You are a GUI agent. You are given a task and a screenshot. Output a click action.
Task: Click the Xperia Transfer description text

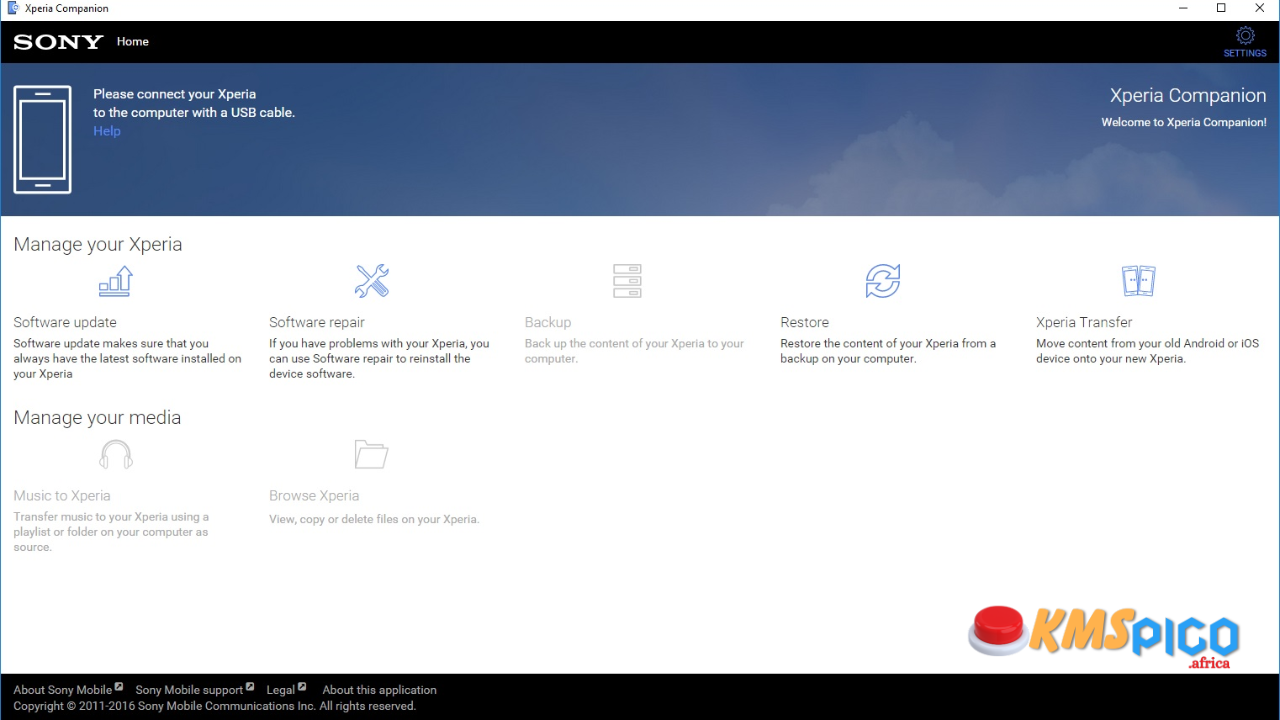click(x=1148, y=351)
